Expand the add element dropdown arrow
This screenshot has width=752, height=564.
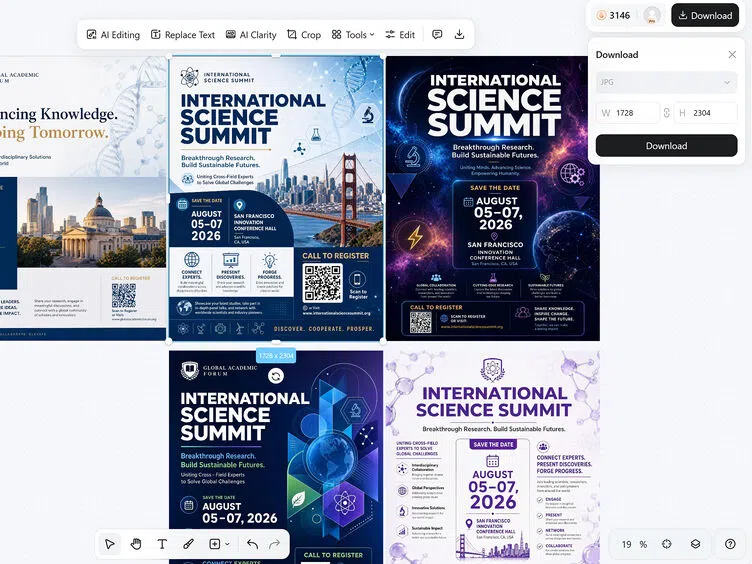(x=227, y=544)
